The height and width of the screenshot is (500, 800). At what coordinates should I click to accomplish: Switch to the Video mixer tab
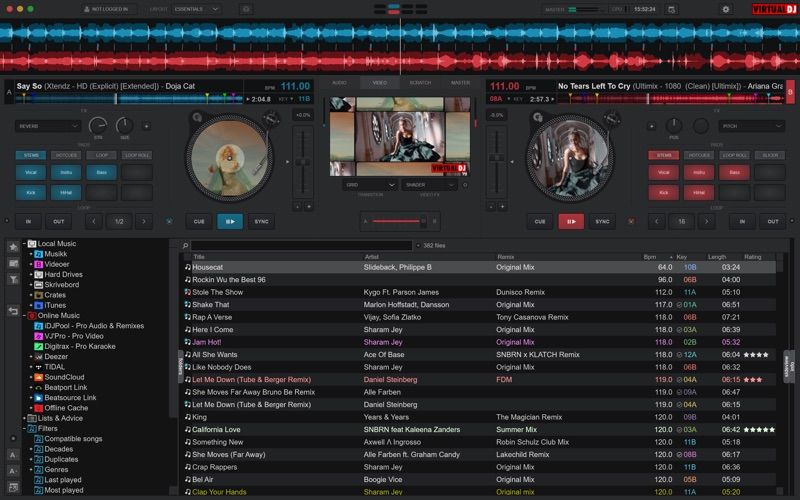[x=380, y=83]
